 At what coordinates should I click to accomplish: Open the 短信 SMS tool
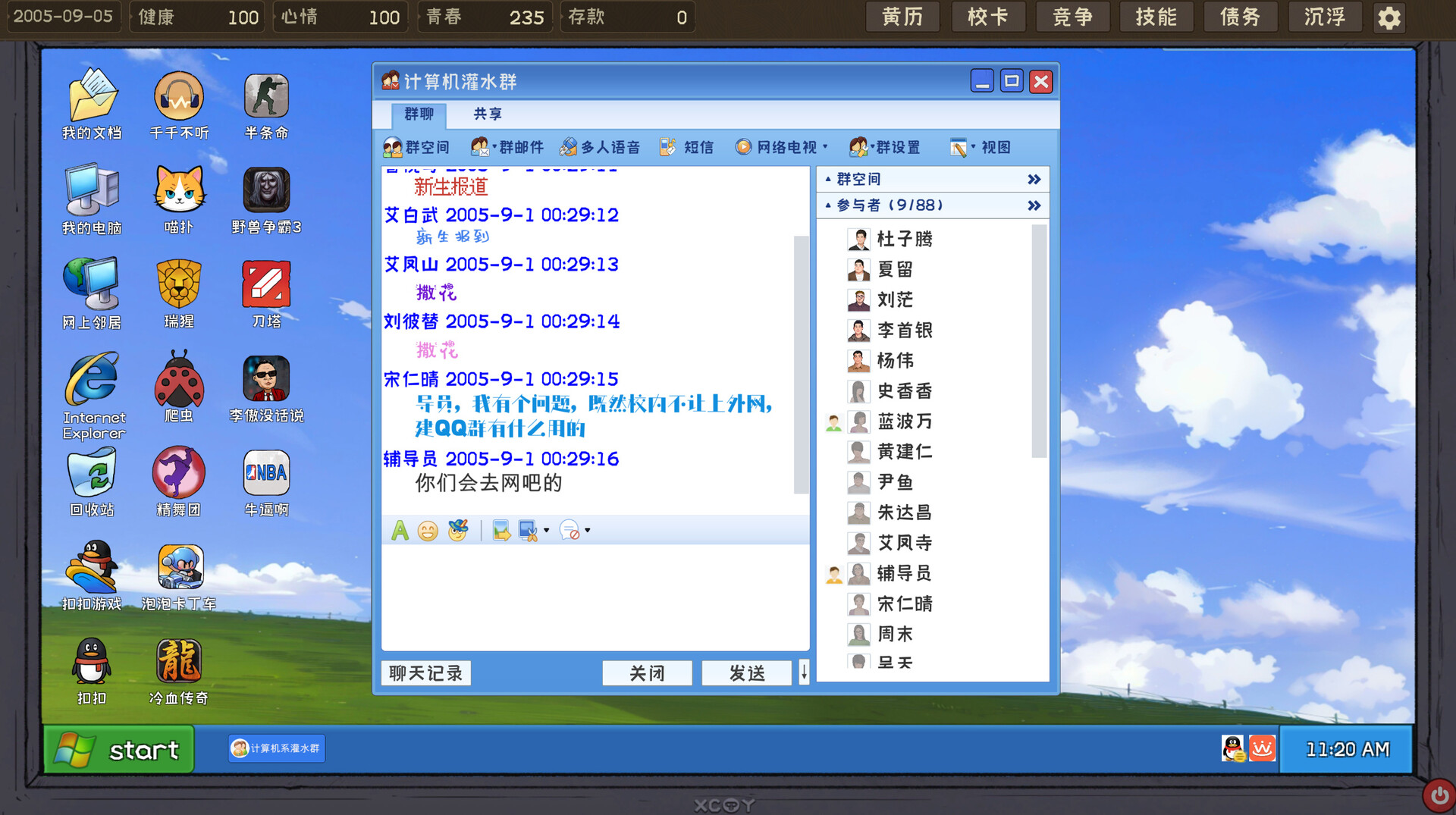(x=686, y=147)
